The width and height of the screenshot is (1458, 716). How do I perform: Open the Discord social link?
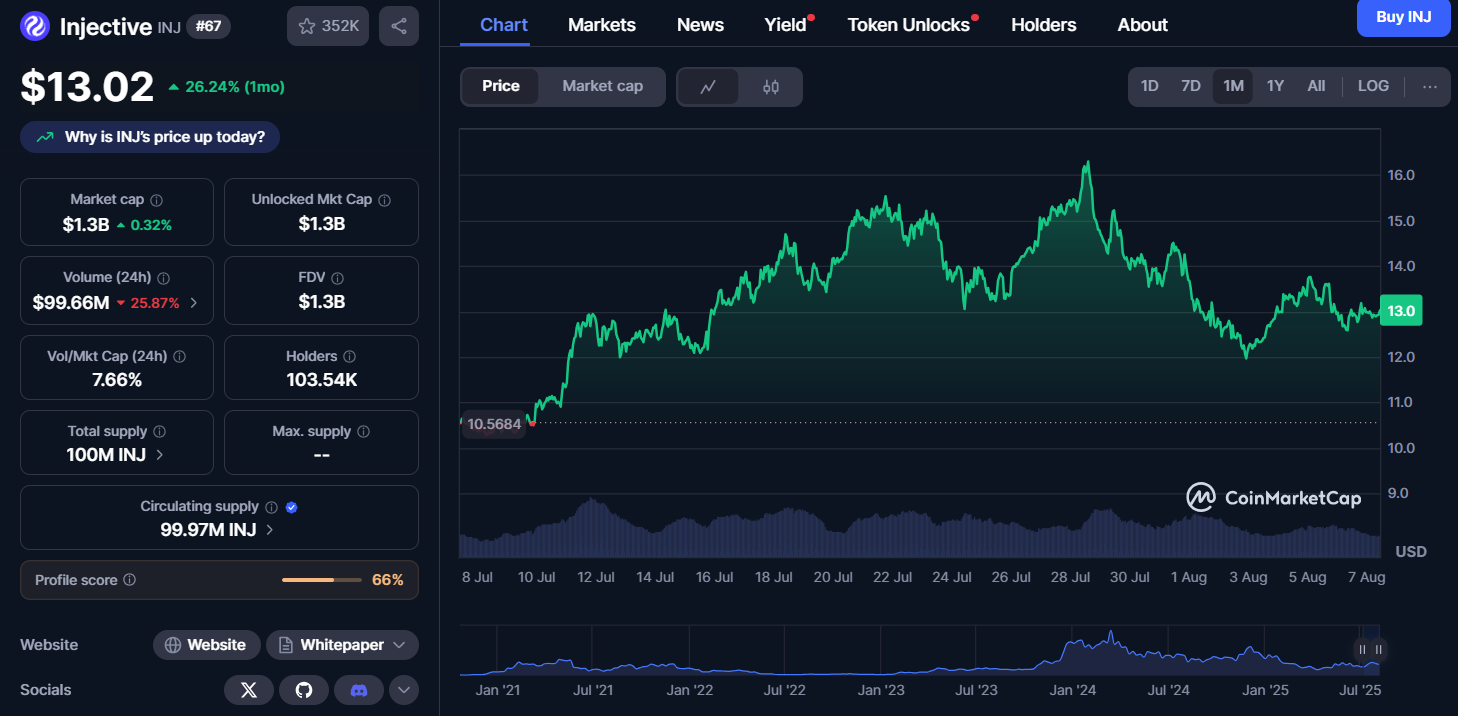click(x=359, y=690)
